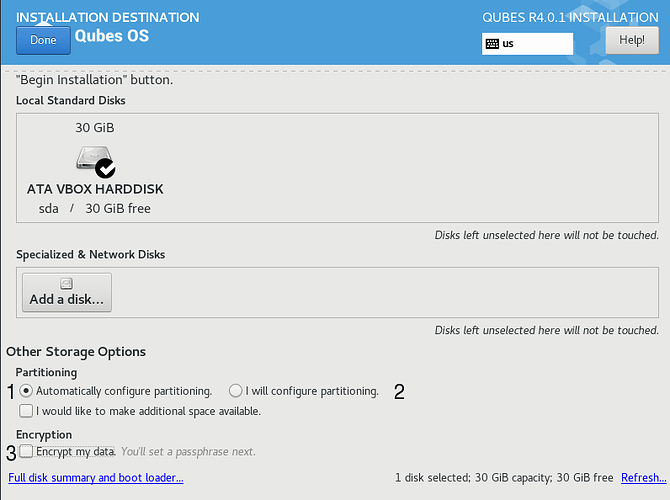
Task: Tick the Encrypt my data checkbox
Action: coord(26,451)
